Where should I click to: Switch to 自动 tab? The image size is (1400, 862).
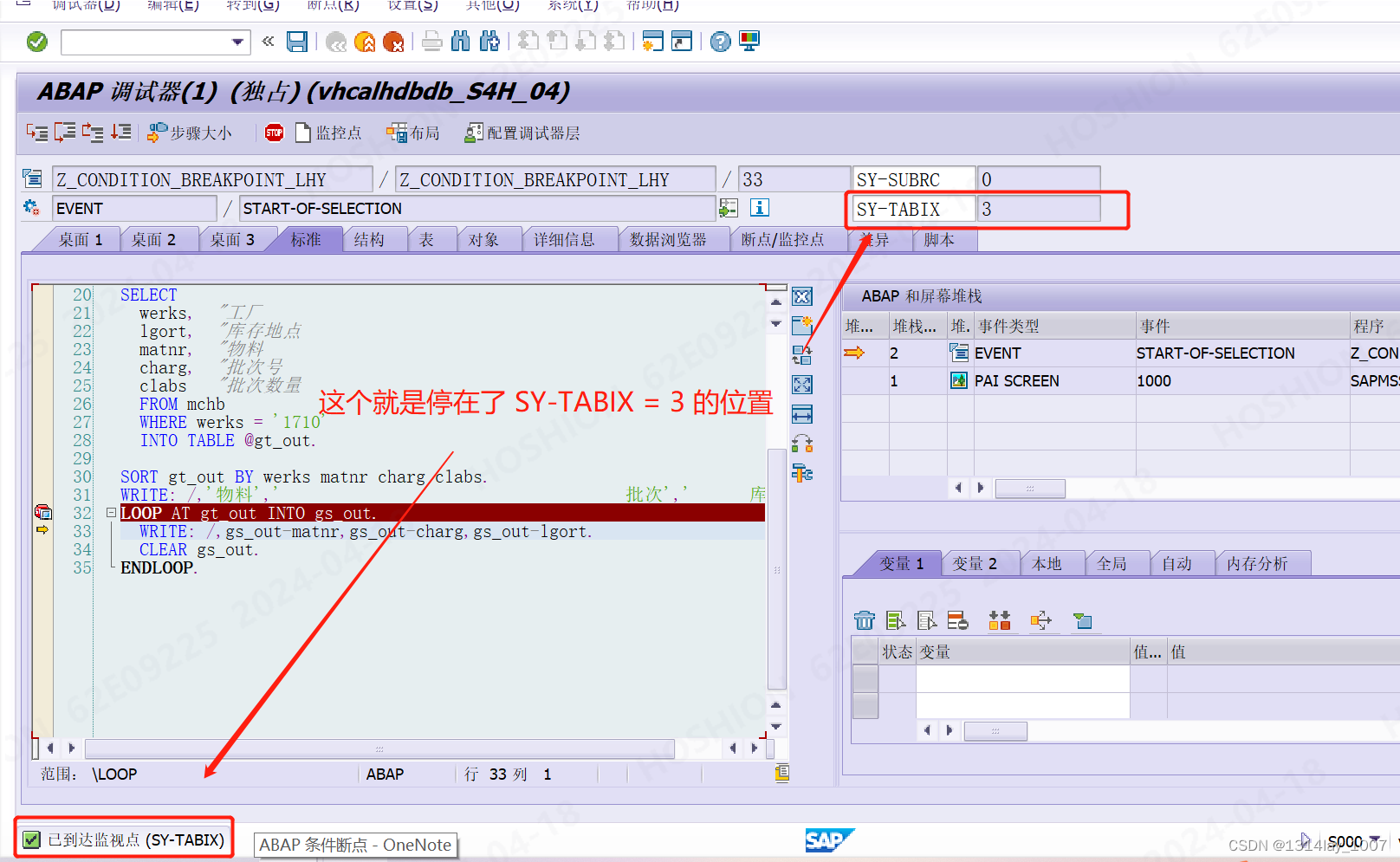(x=1176, y=564)
